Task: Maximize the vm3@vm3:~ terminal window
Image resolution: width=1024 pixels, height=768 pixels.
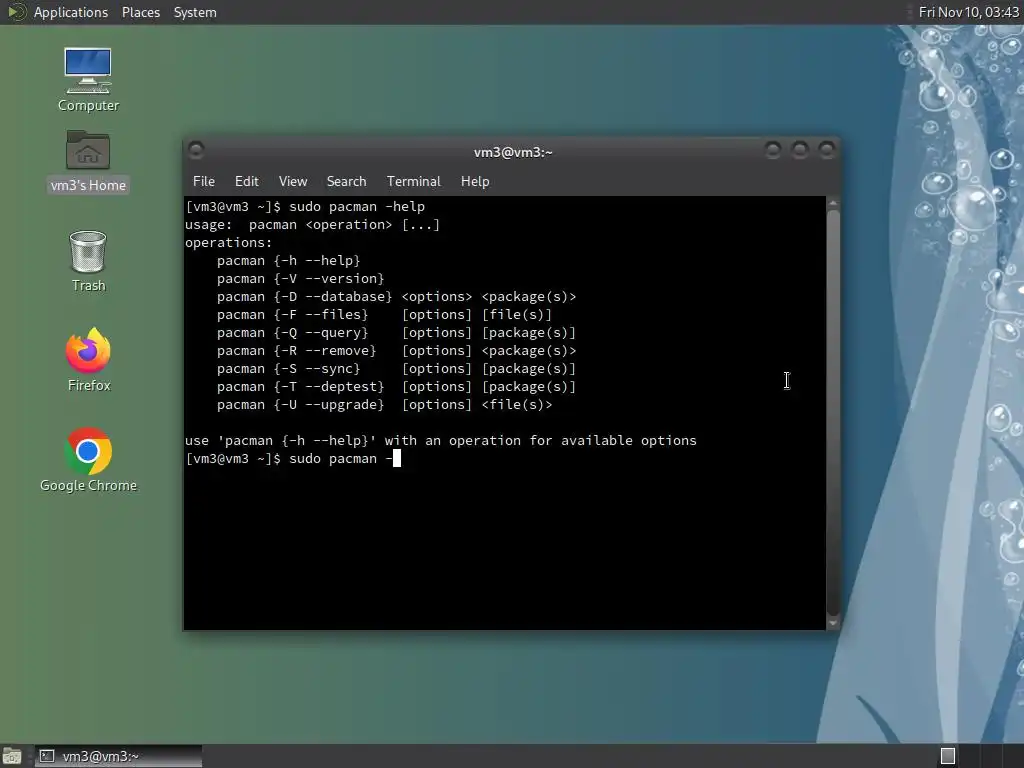Action: tap(800, 151)
